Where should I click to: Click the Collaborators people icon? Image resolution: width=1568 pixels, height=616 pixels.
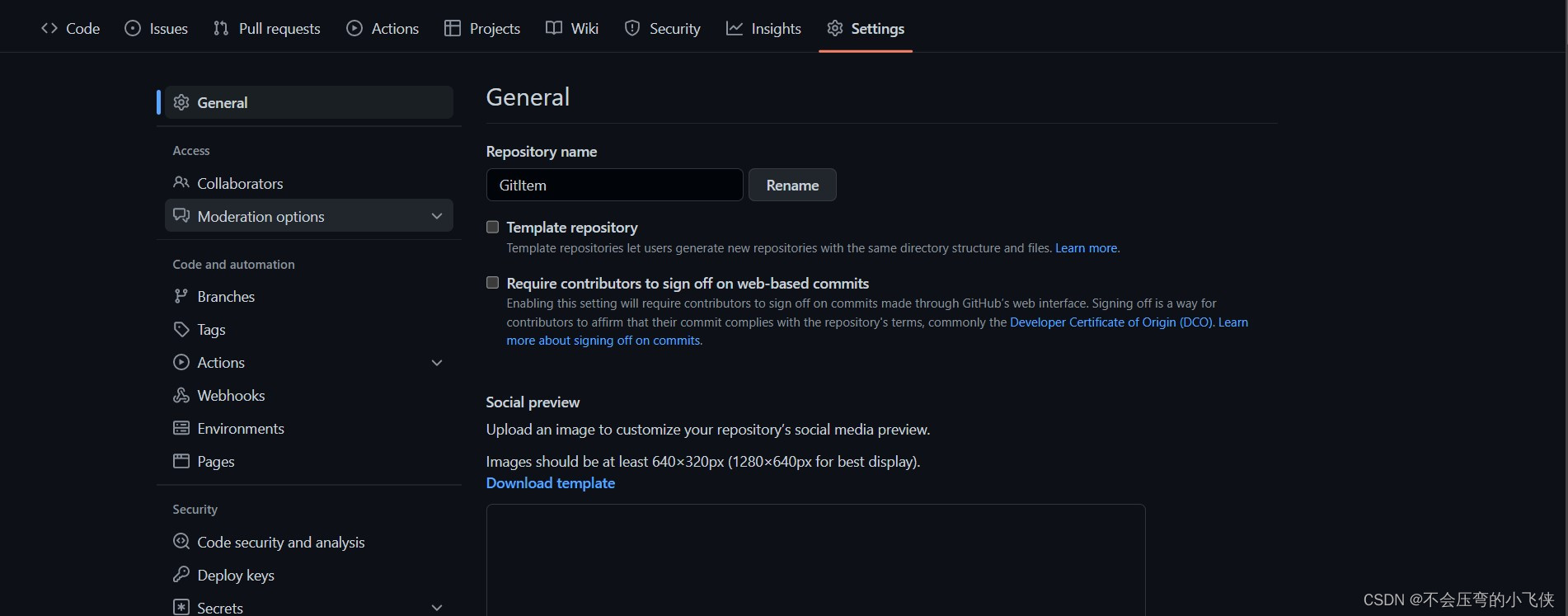(x=181, y=182)
